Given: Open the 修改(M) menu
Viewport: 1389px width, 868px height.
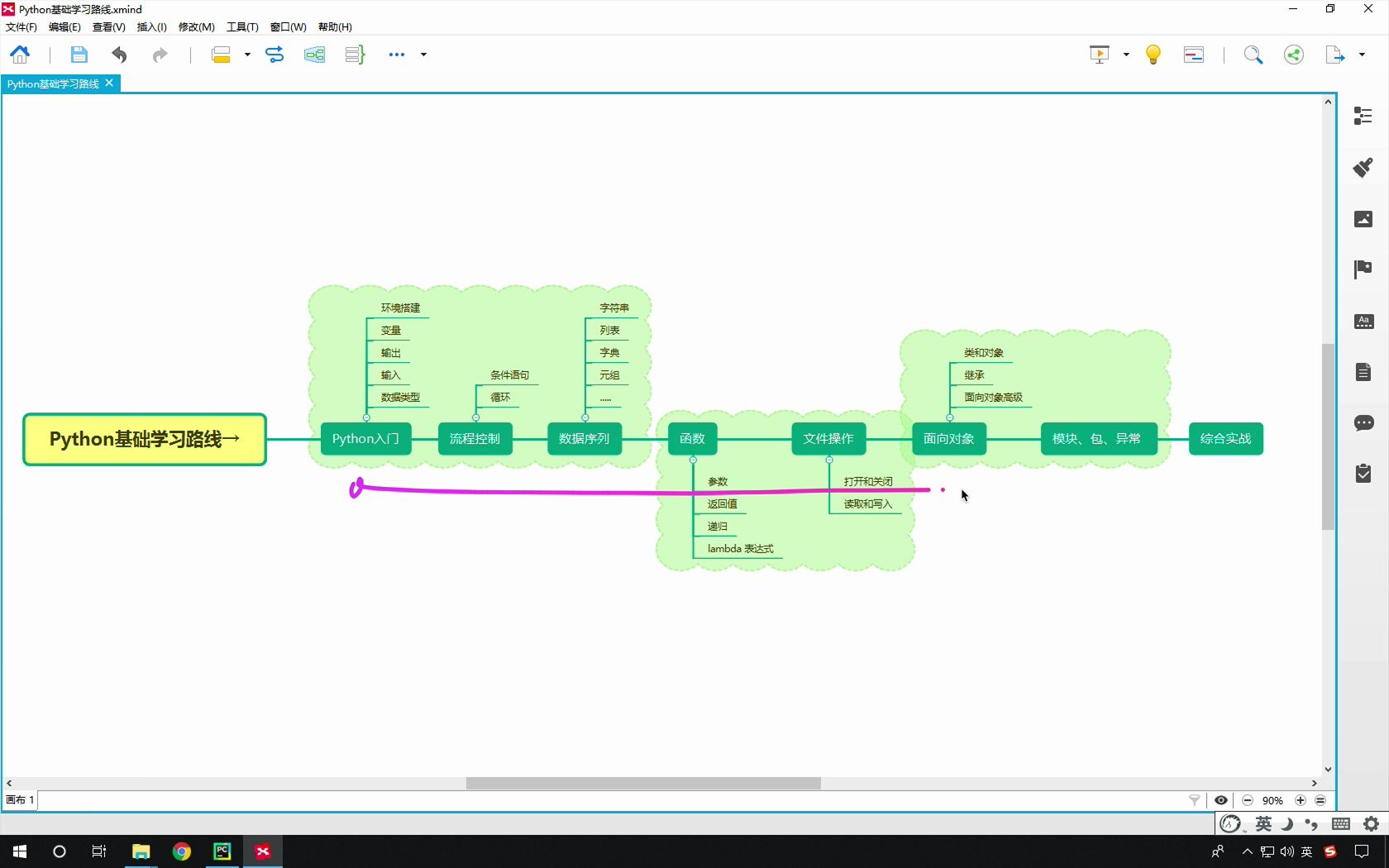Looking at the screenshot, I should (196, 27).
